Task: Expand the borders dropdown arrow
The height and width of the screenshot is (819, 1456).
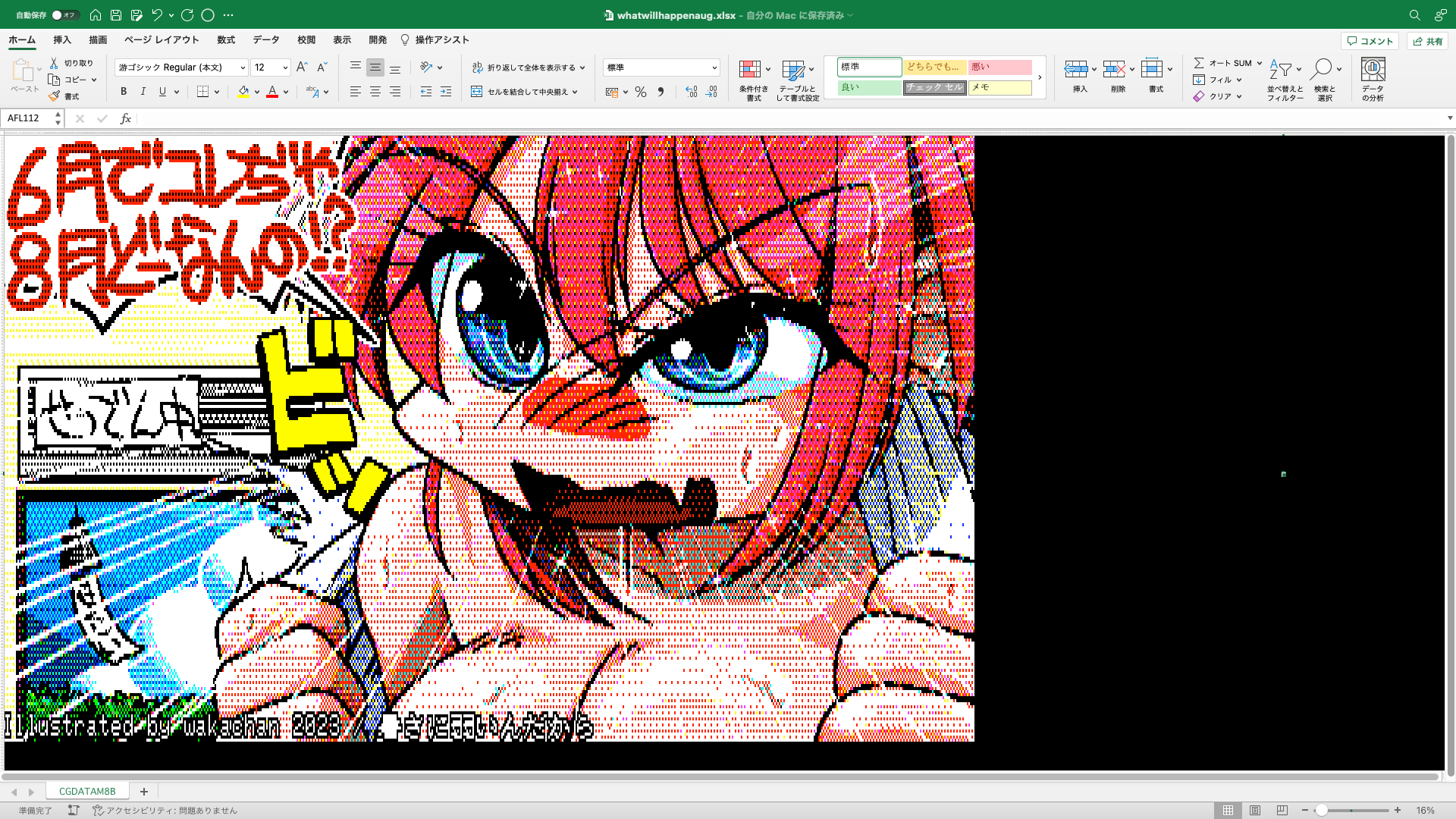Action: 217,92
